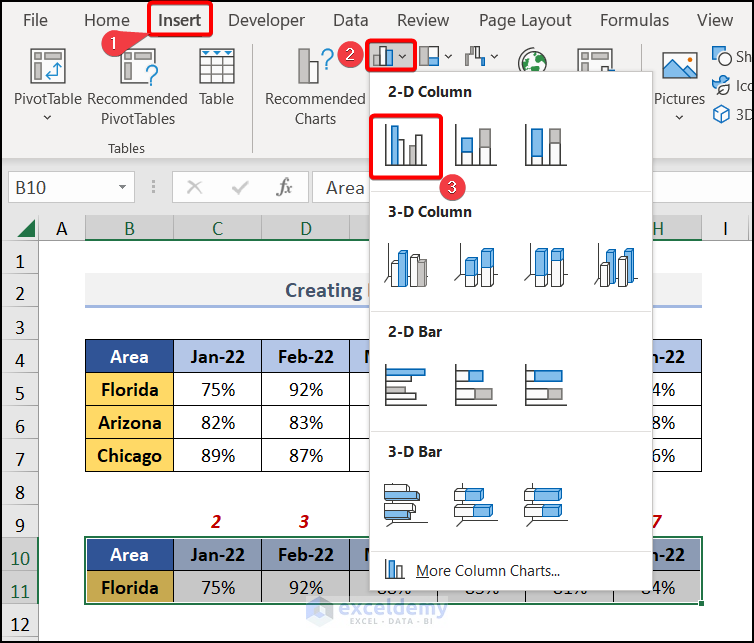Select 3-D Stacked Column chart
The width and height of the screenshot is (754, 643).
(x=476, y=265)
